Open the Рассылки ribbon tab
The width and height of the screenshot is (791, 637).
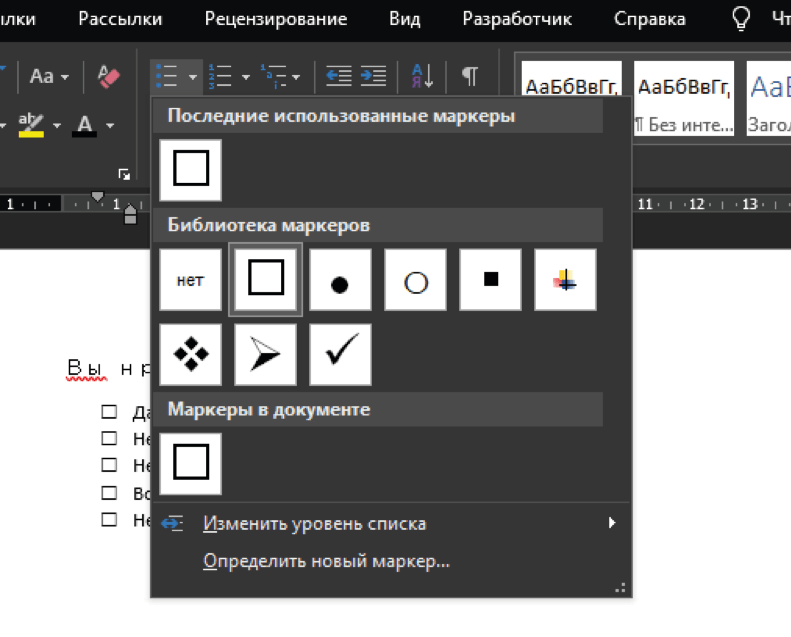coord(120,19)
